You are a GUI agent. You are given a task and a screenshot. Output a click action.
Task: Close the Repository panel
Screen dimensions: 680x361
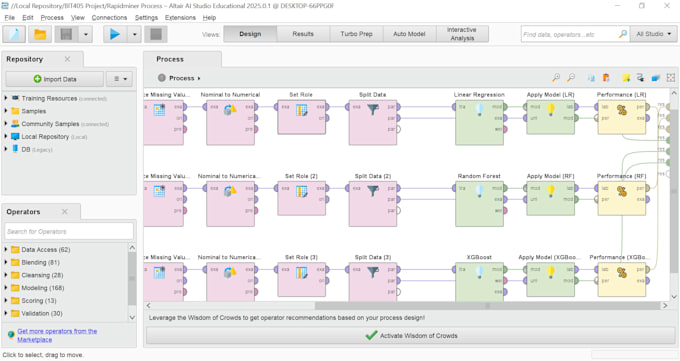coord(67,59)
